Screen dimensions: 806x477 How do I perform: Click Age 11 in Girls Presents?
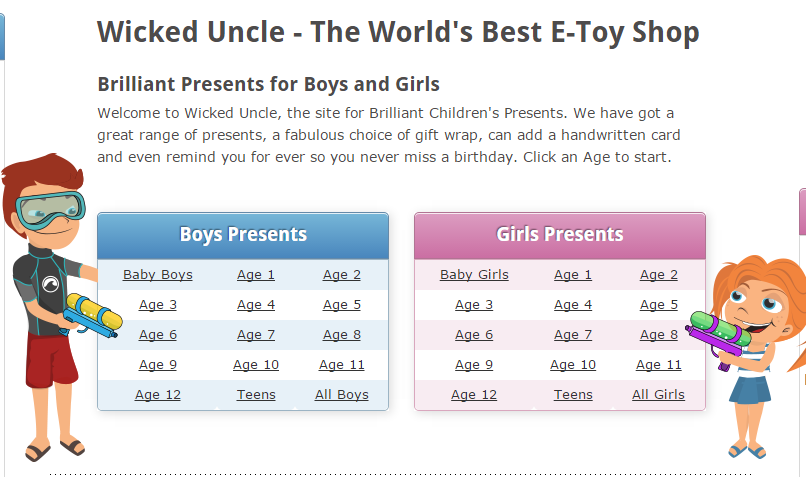(659, 365)
